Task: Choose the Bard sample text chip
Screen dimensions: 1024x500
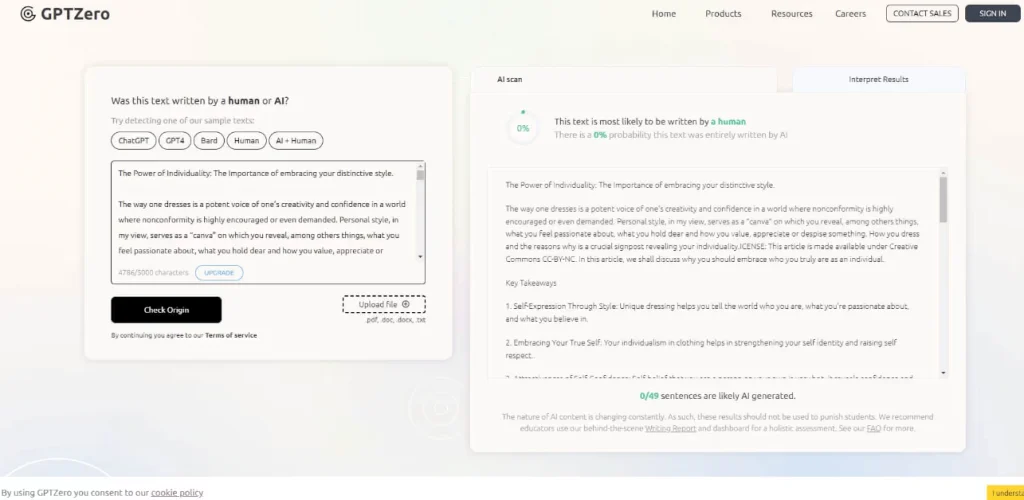Action: tap(209, 141)
